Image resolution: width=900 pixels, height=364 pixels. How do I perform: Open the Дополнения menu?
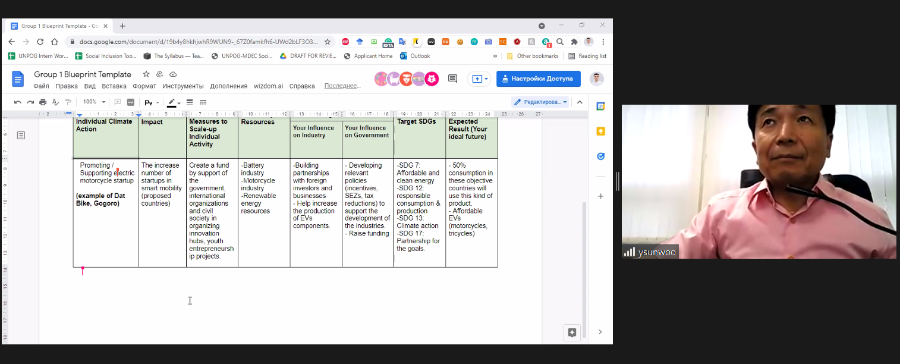click(228, 86)
